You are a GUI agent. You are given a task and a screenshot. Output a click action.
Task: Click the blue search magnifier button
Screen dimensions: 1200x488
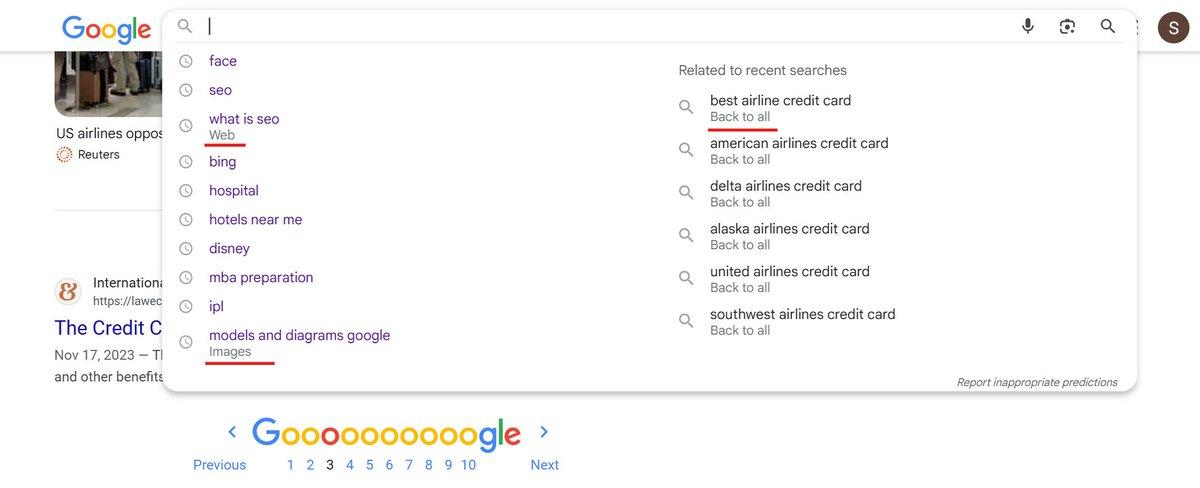(1107, 26)
